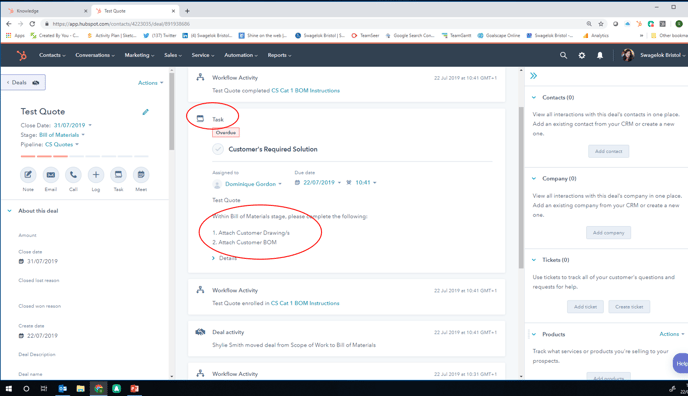Screen dimensions: 688x396
Task: Click browser back arrow
Action: (9, 24)
